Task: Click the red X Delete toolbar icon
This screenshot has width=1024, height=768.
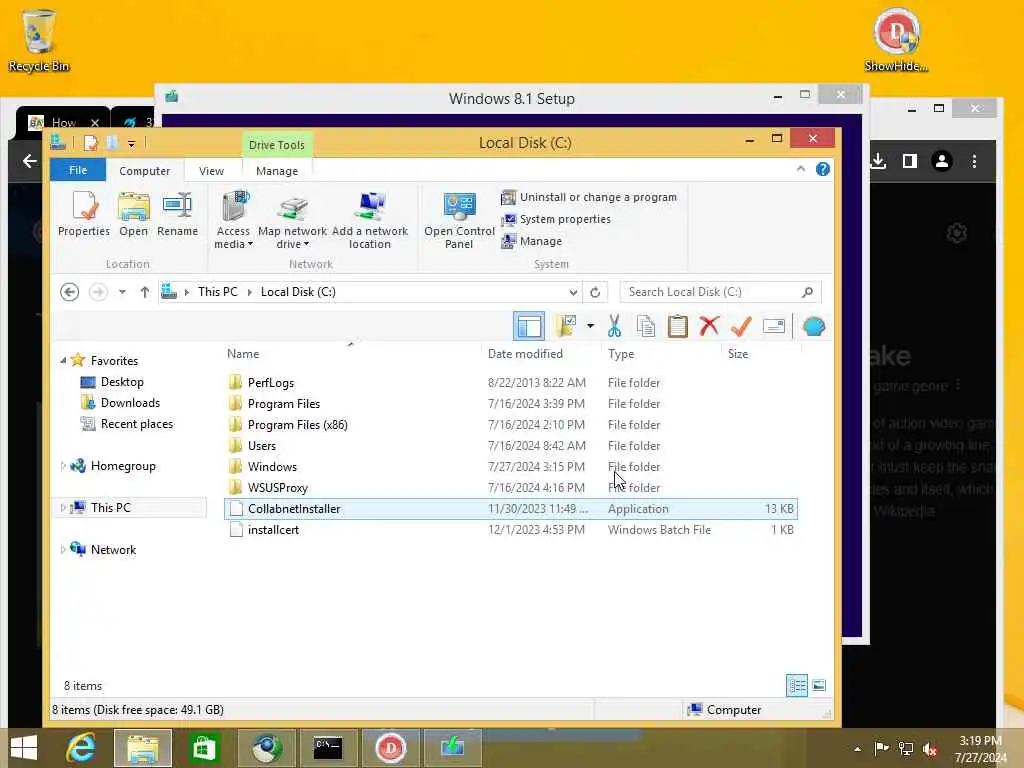Action: coord(709,326)
